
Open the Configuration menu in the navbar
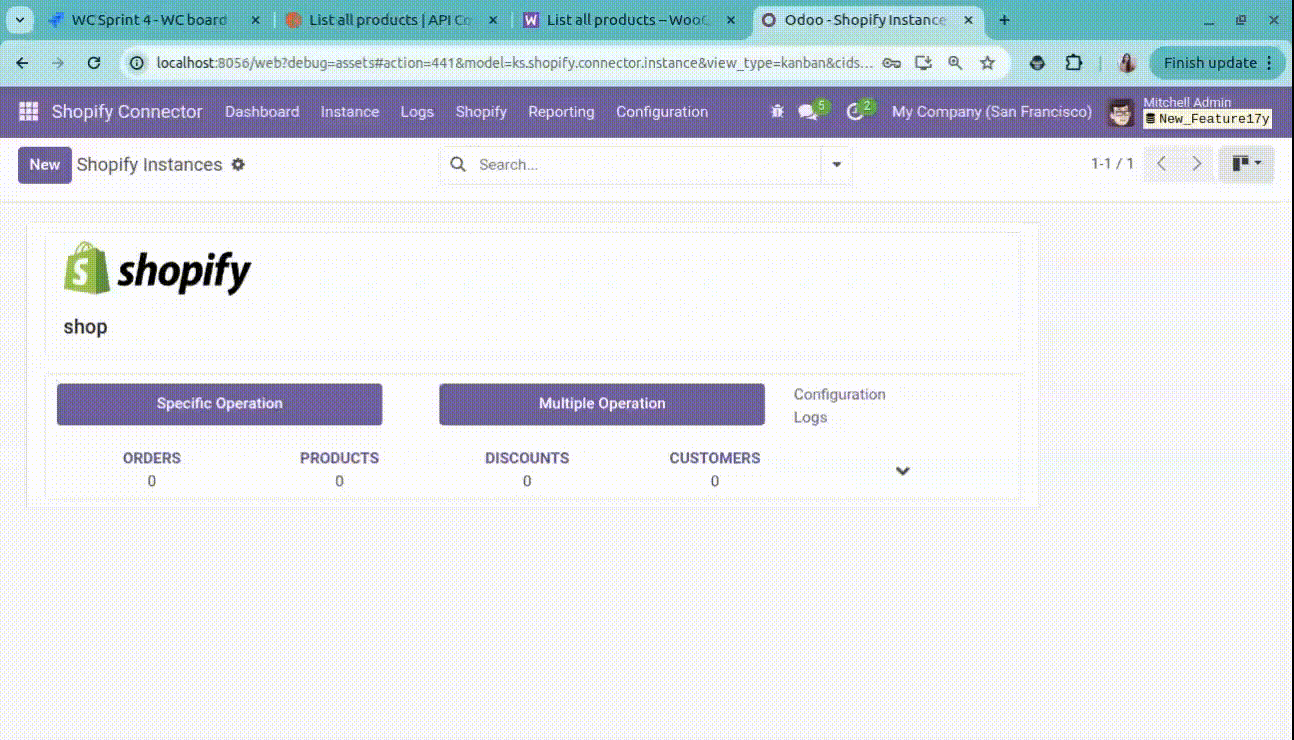(661, 112)
